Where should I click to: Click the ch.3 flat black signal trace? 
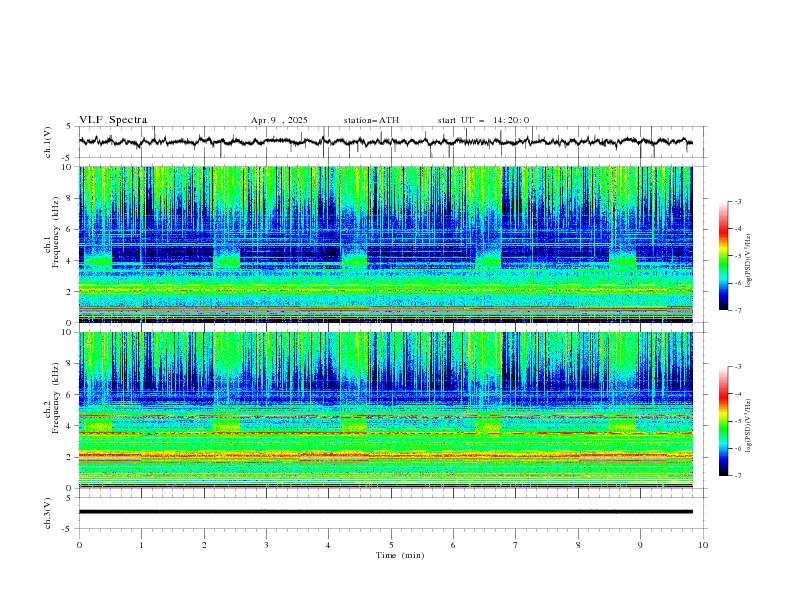(x=385, y=512)
